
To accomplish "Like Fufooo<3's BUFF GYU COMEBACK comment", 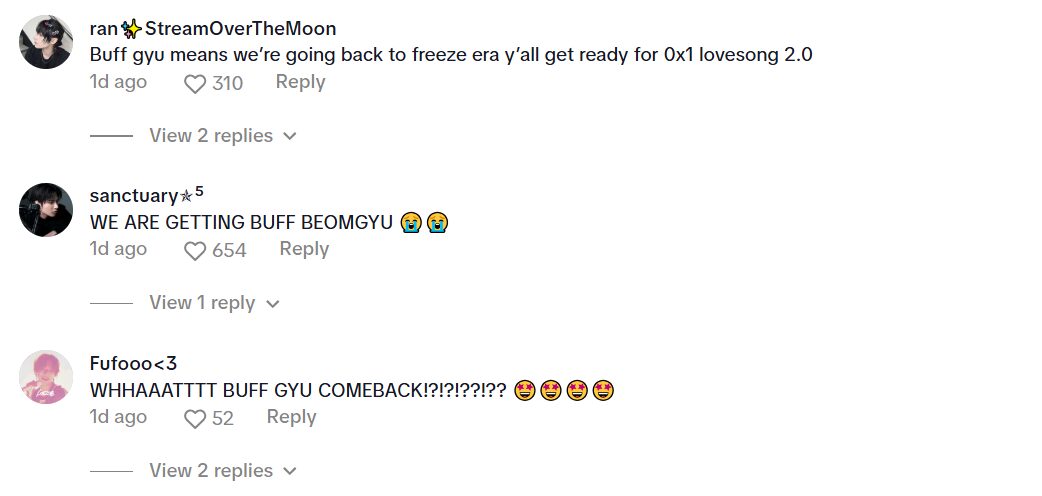I will point(195,419).
